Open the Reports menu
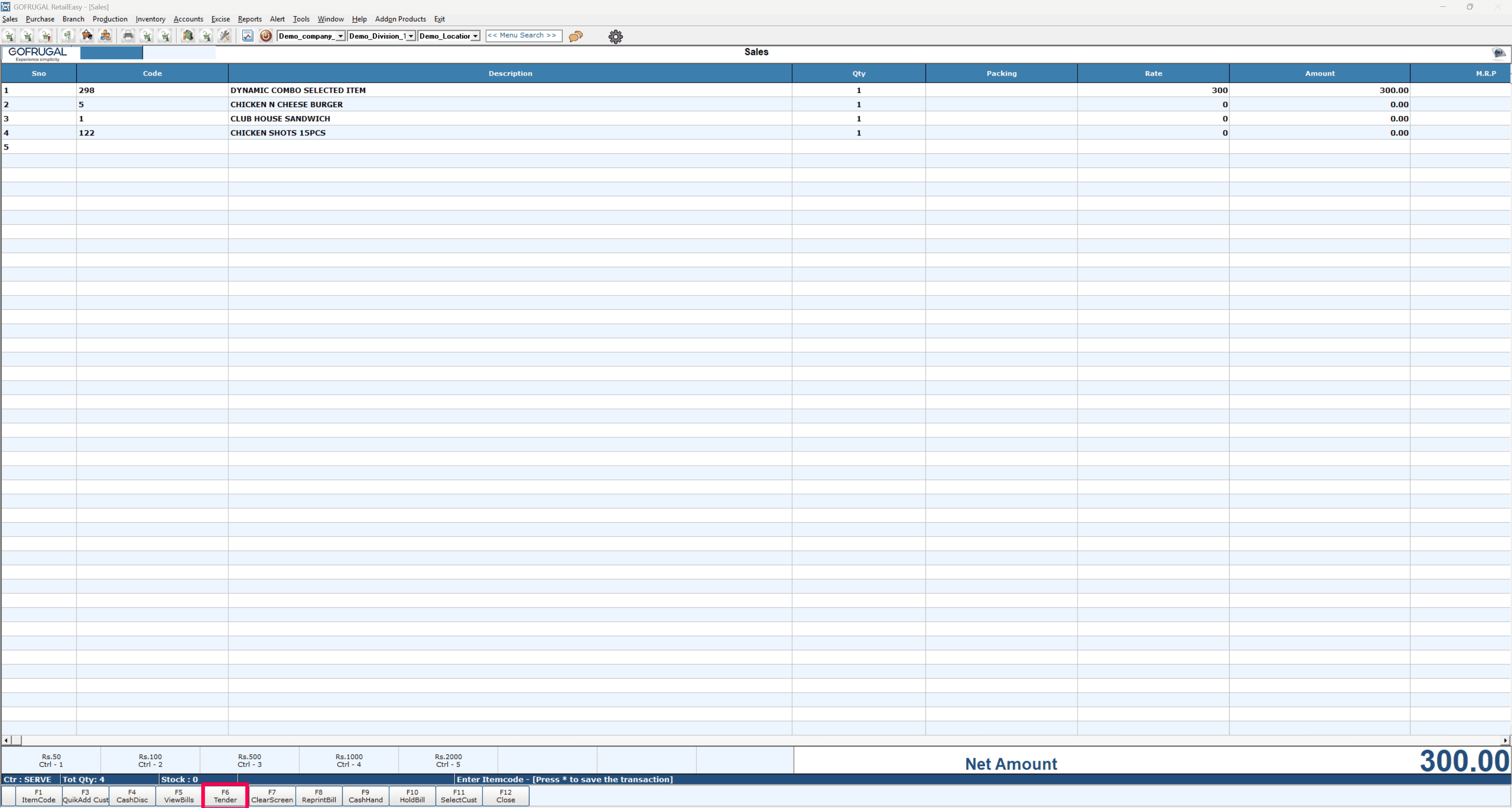This screenshot has height=808, width=1512. click(249, 19)
